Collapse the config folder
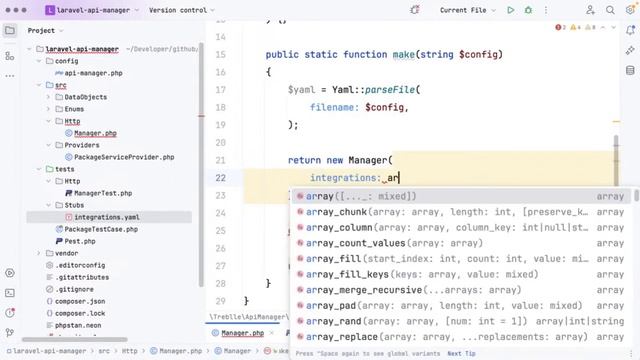The width and height of the screenshot is (640, 360). (x=39, y=61)
